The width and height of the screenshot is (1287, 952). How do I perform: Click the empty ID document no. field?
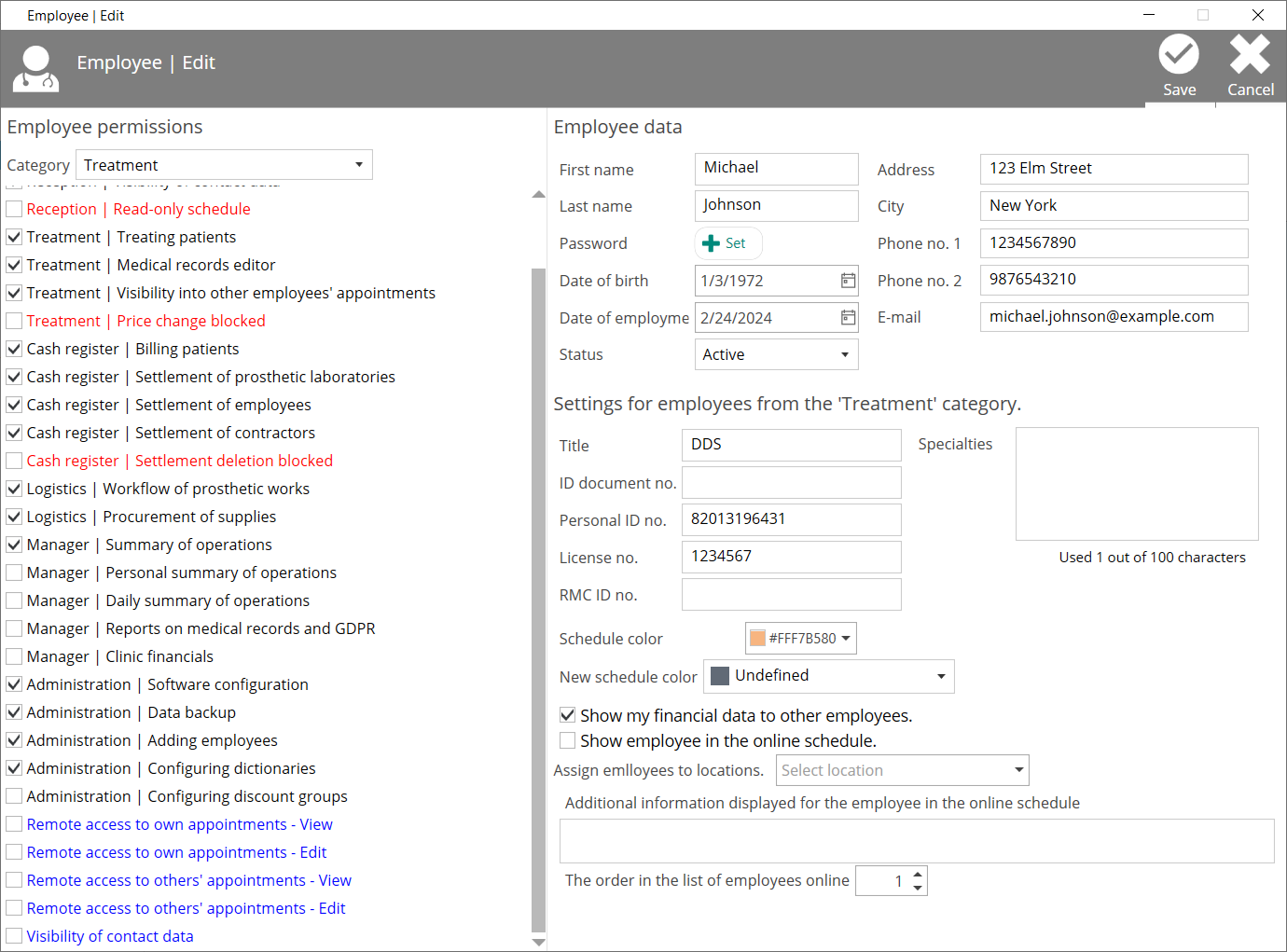pos(792,482)
